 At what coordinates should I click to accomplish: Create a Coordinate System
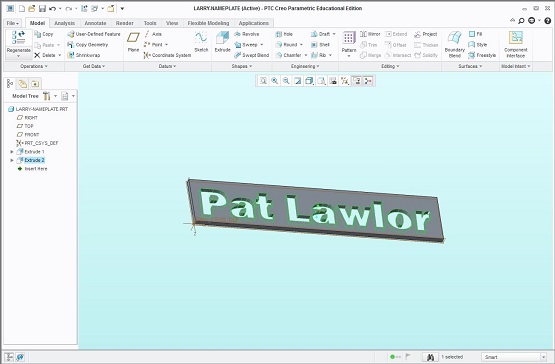(167, 55)
